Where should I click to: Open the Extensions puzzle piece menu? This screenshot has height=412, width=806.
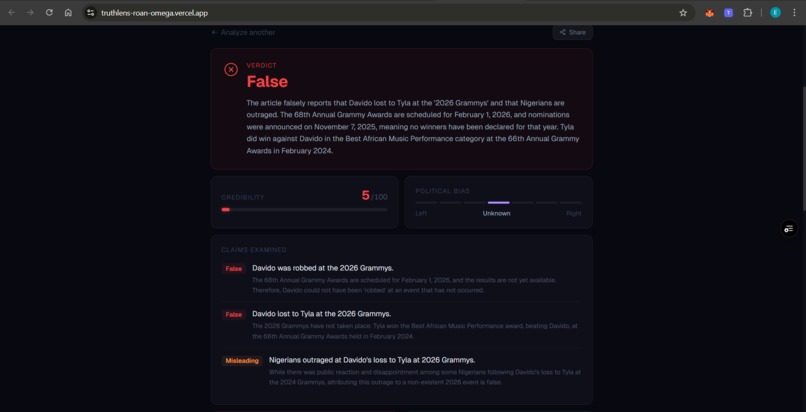click(747, 13)
